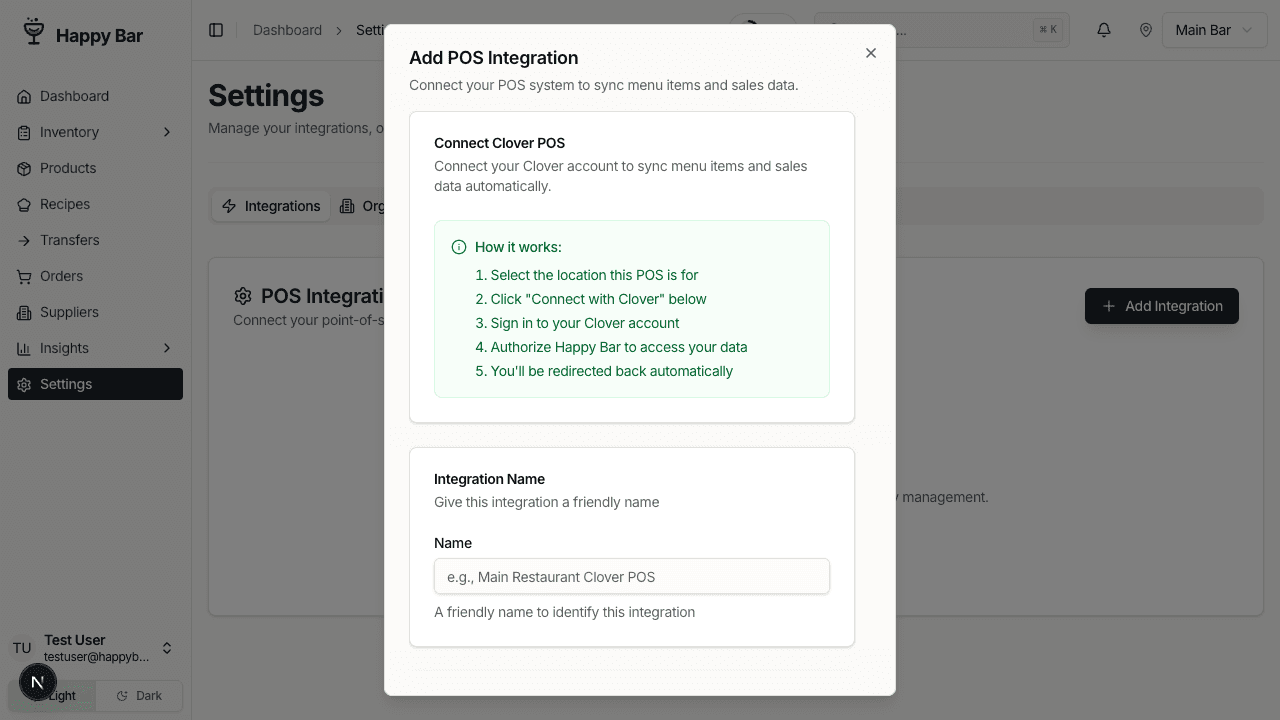Click the Settings gear icon in sidebar

(x=24, y=385)
